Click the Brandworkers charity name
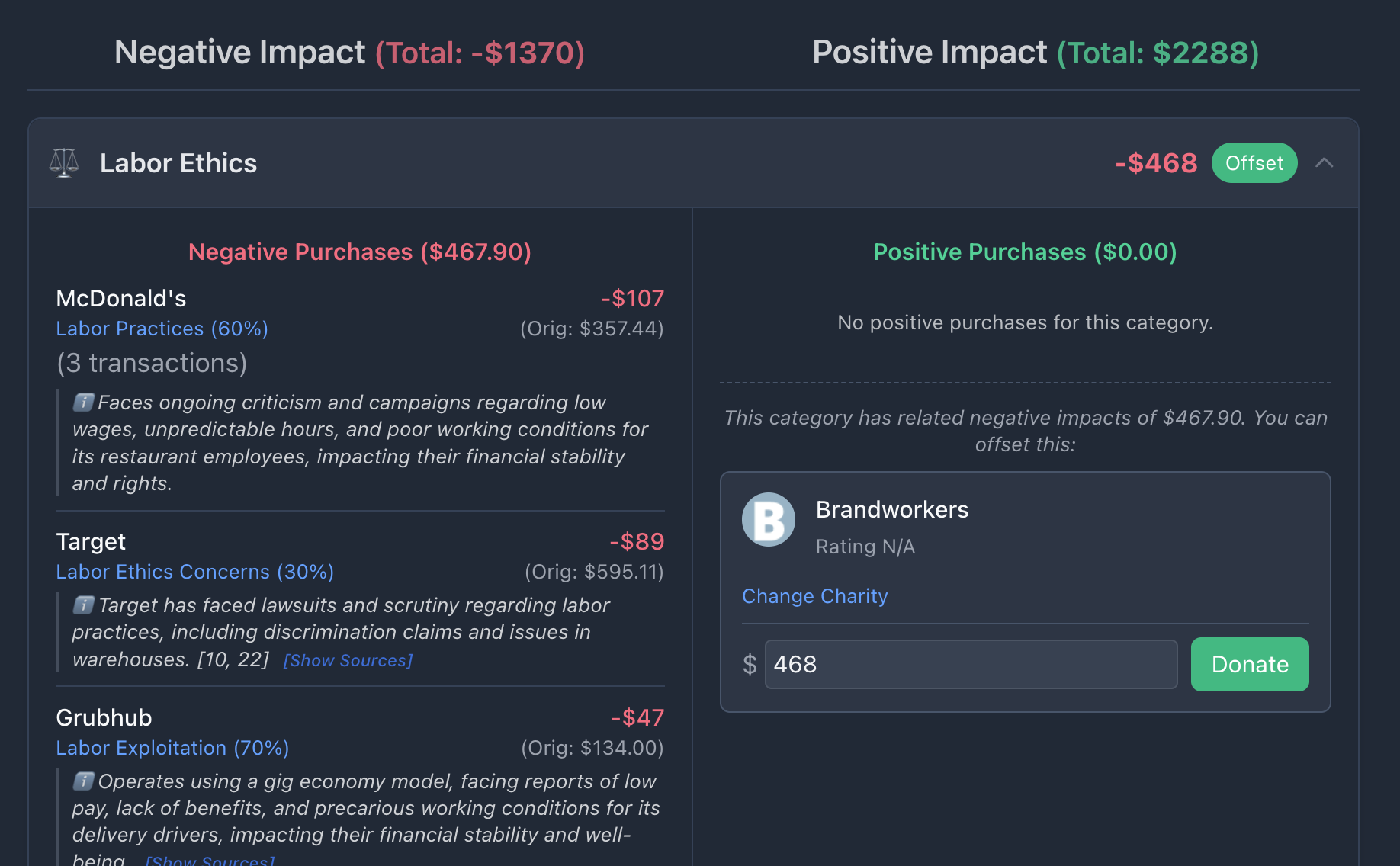Viewport: 1400px width, 866px height. [x=891, y=509]
